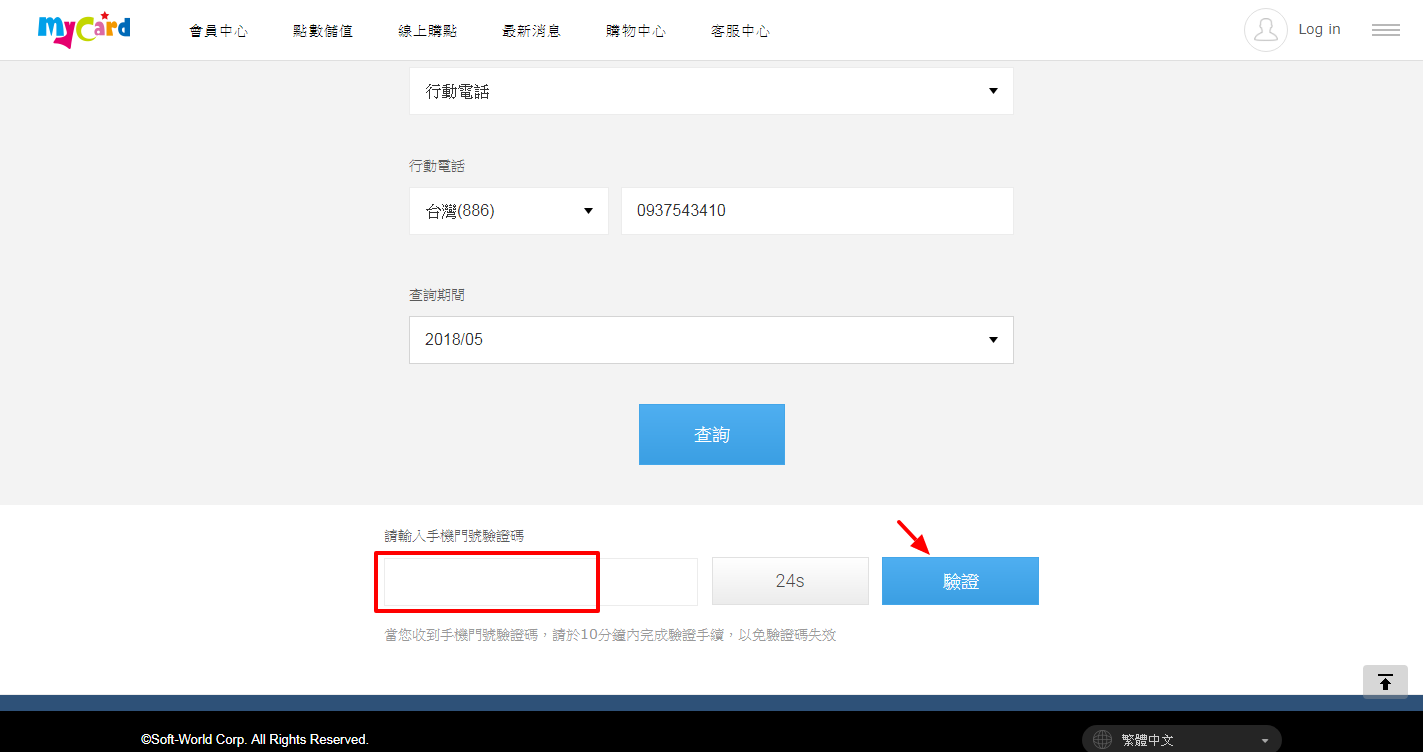Open the 繁體中文 language selector
The width and height of the screenshot is (1423, 752).
(1181, 740)
